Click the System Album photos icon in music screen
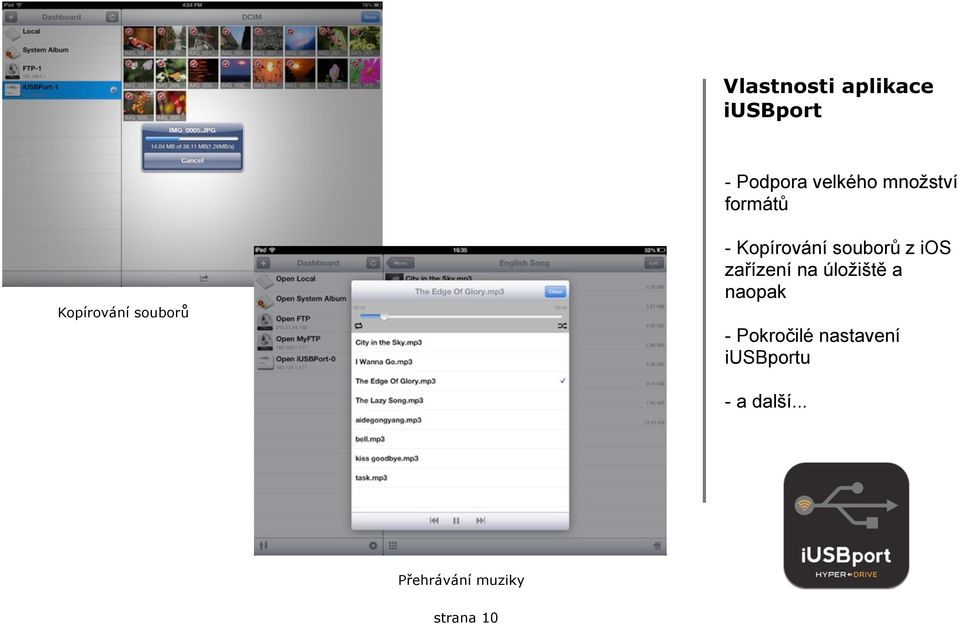The image size is (959, 624). (265, 300)
